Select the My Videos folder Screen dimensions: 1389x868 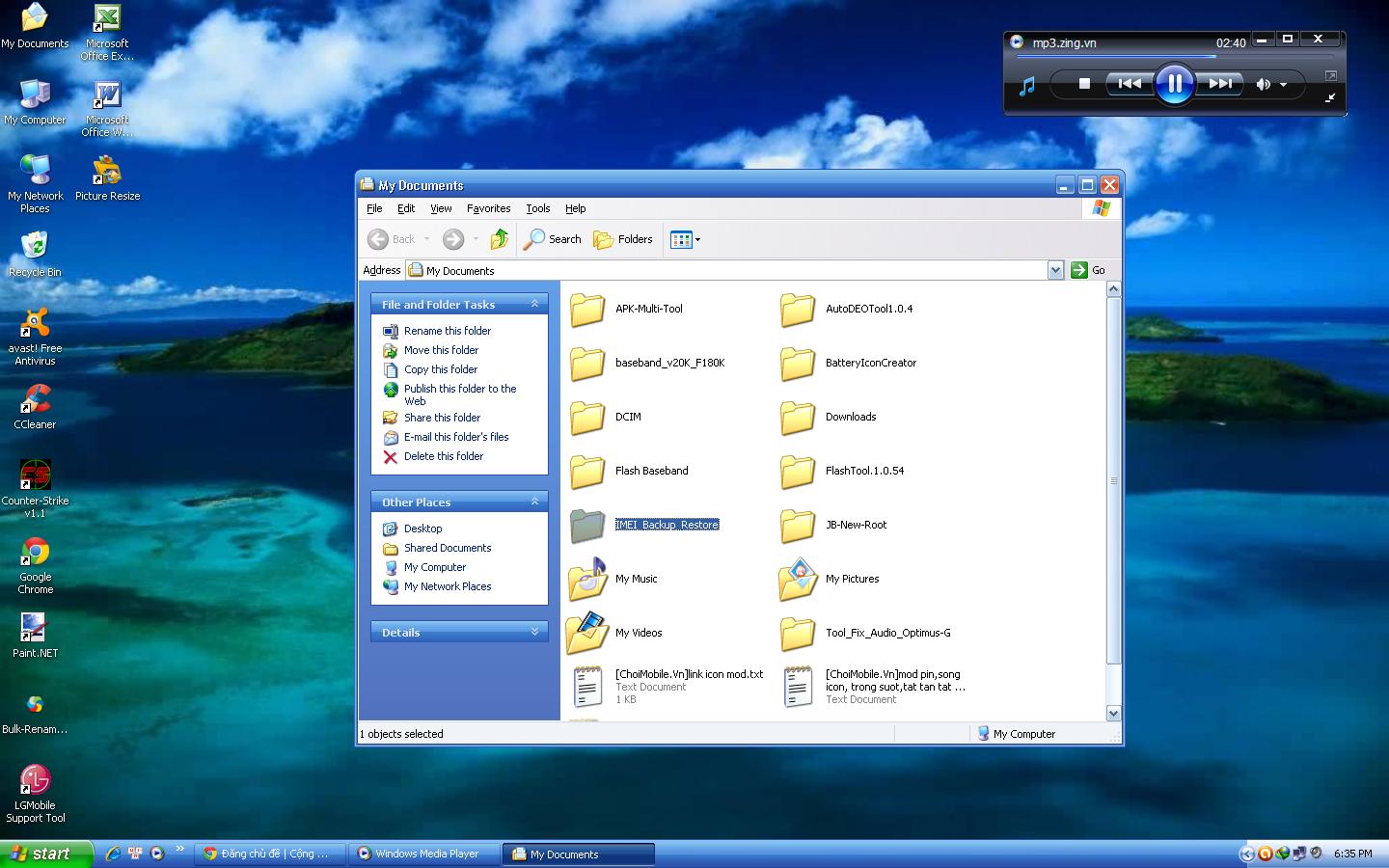point(614,633)
